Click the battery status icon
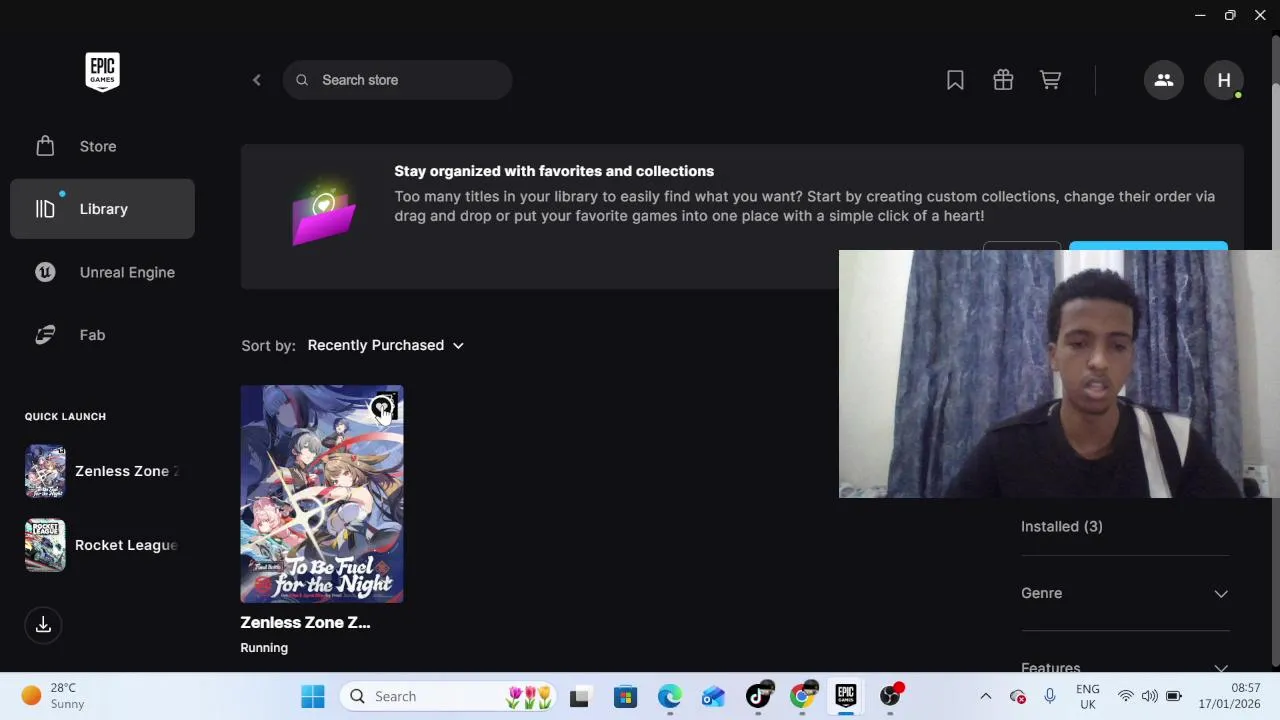The width and height of the screenshot is (1280, 720). click(1173, 696)
